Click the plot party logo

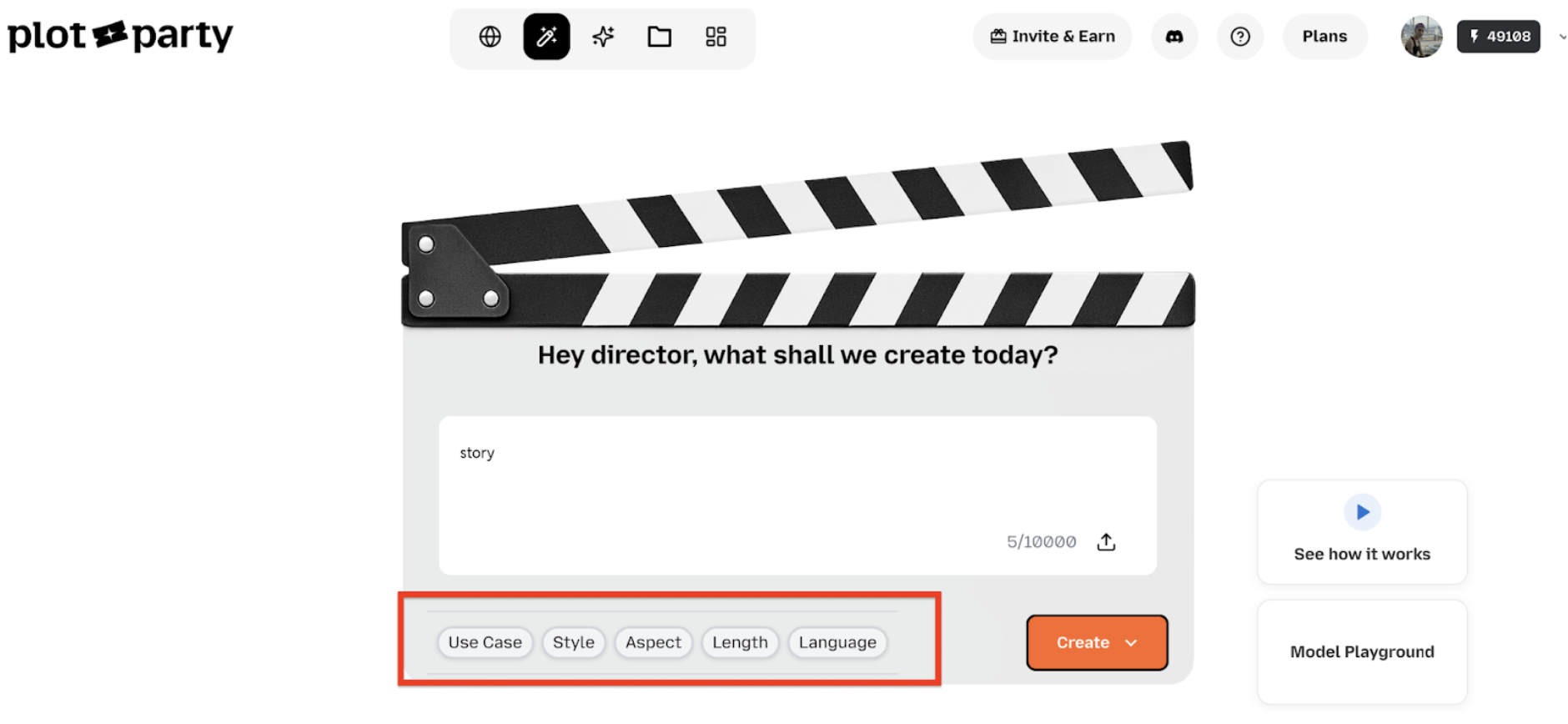pos(121,35)
